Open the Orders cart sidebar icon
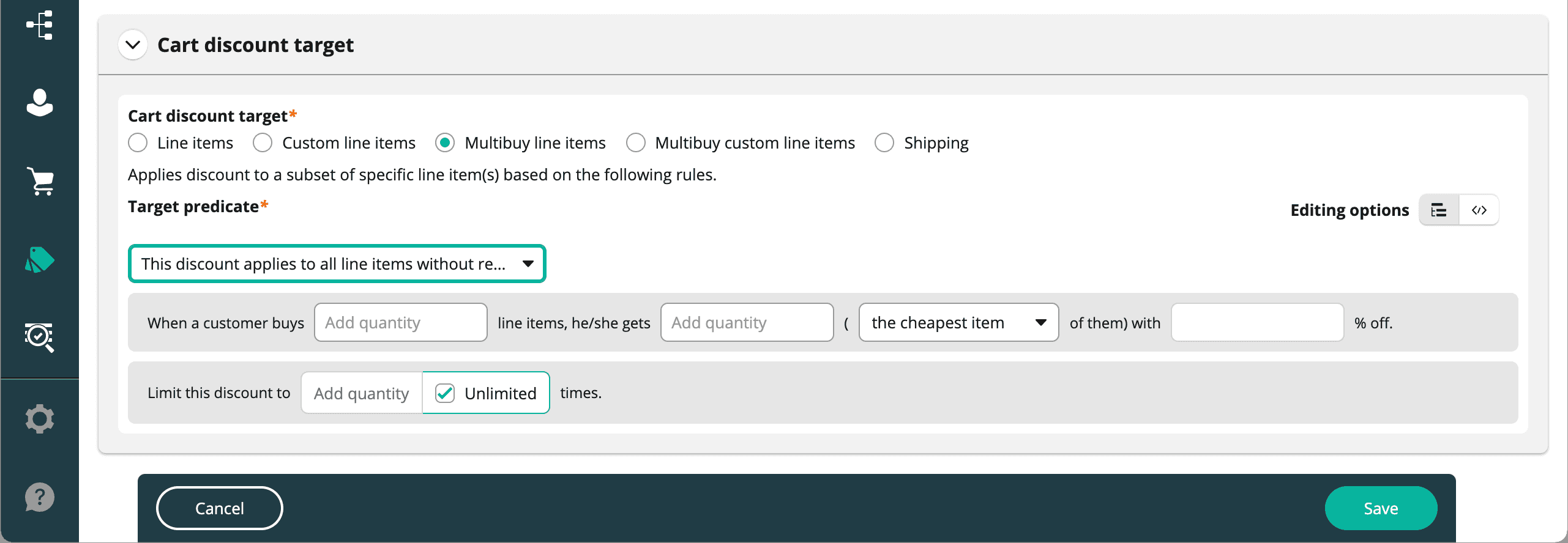1568x543 pixels. click(40, 181)
